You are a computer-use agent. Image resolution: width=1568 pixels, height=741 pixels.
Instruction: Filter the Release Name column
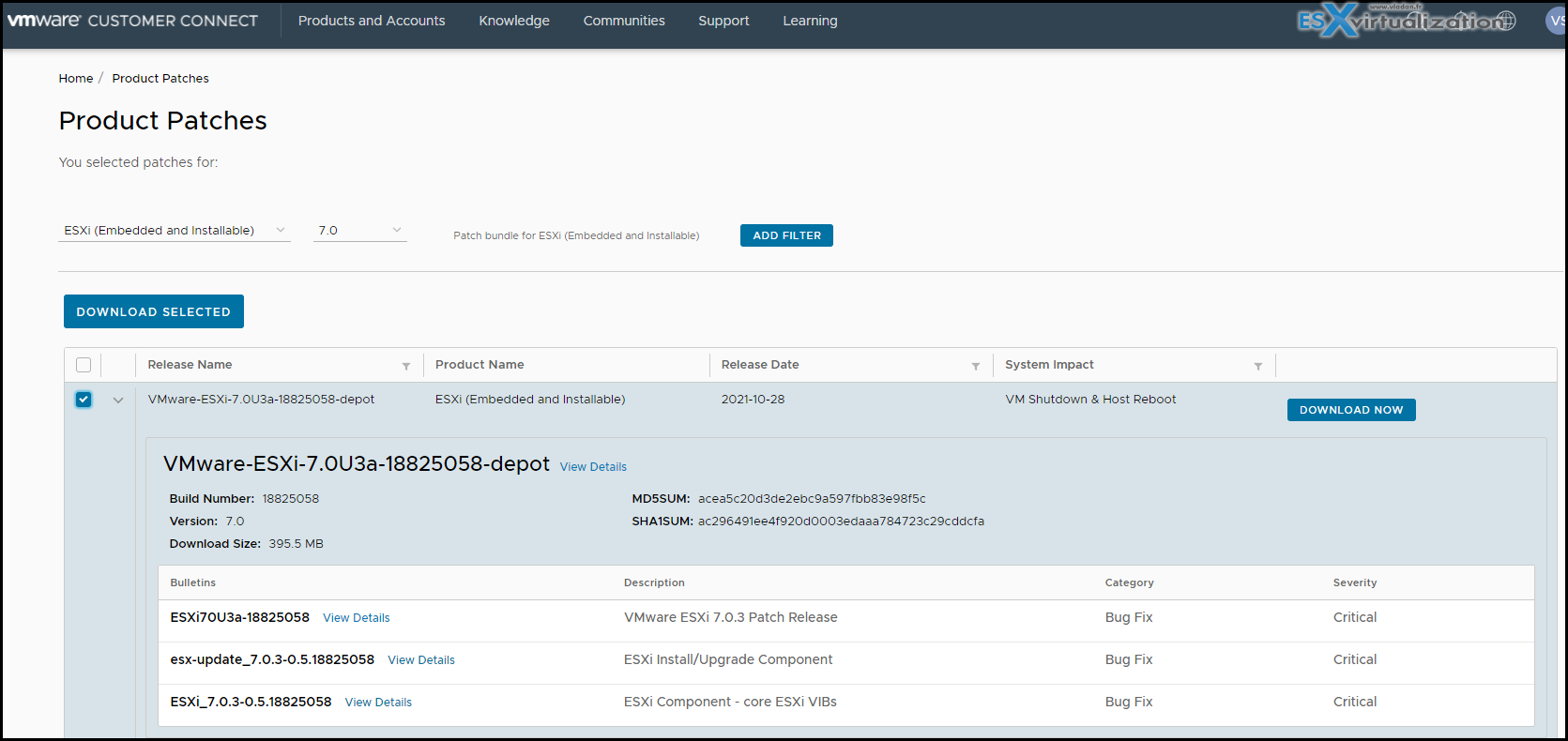click(406, 366)
